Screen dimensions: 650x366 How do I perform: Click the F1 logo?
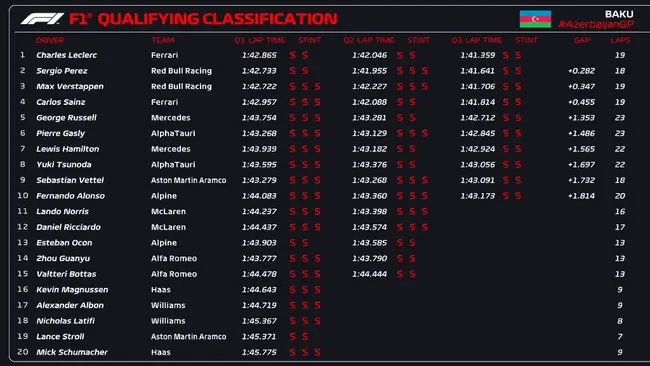[x=42, y=19]
